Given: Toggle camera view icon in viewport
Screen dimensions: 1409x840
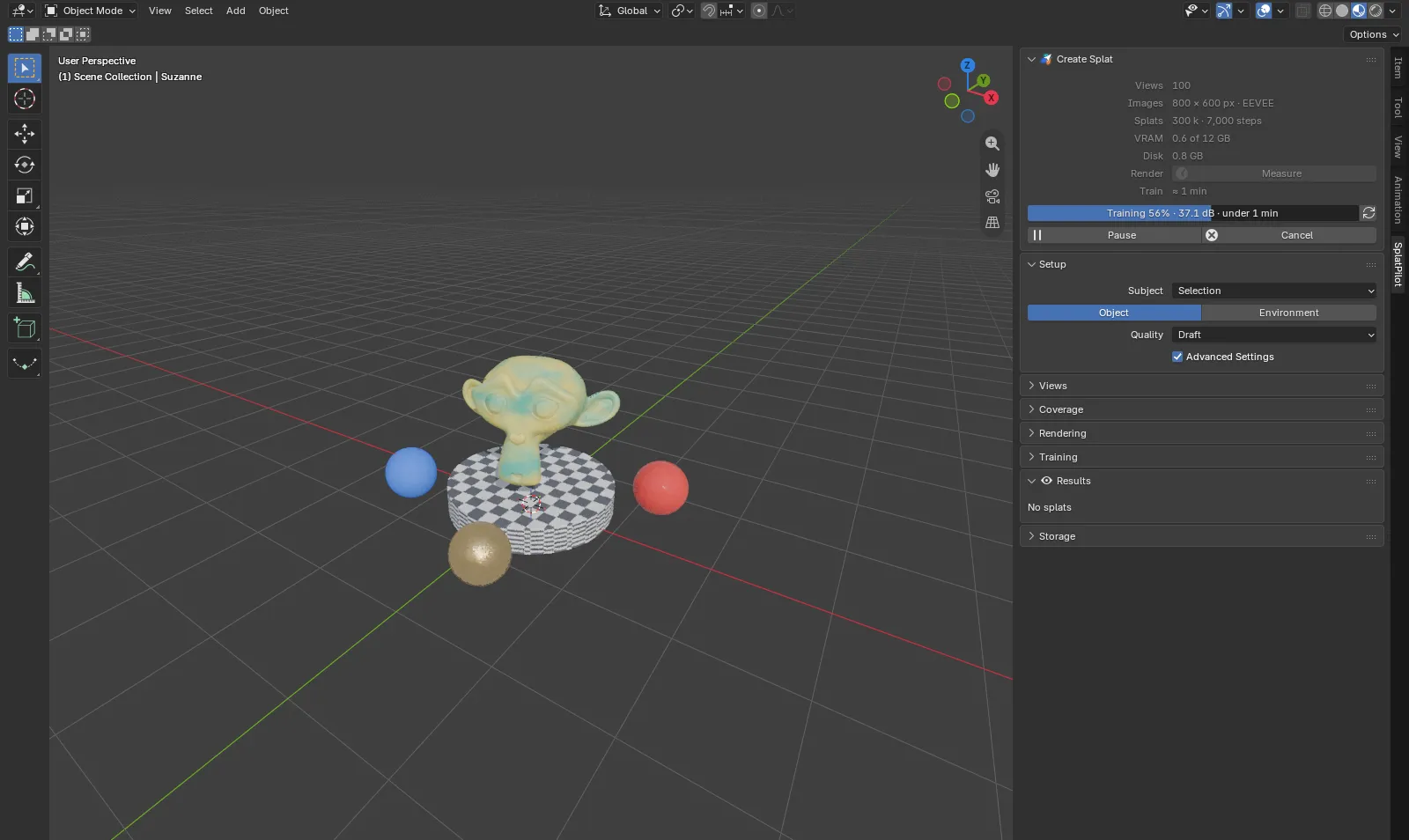Looking at the screenshot, I should point(992,195).
